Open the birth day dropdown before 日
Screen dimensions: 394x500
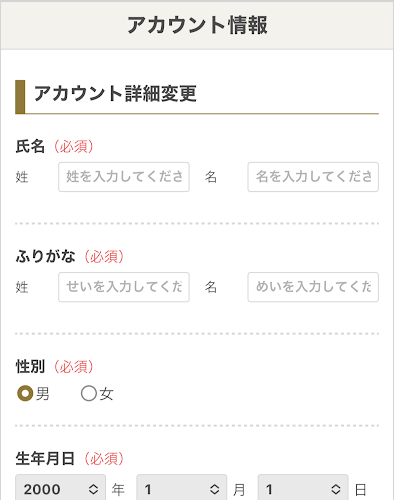pos(303,489)
